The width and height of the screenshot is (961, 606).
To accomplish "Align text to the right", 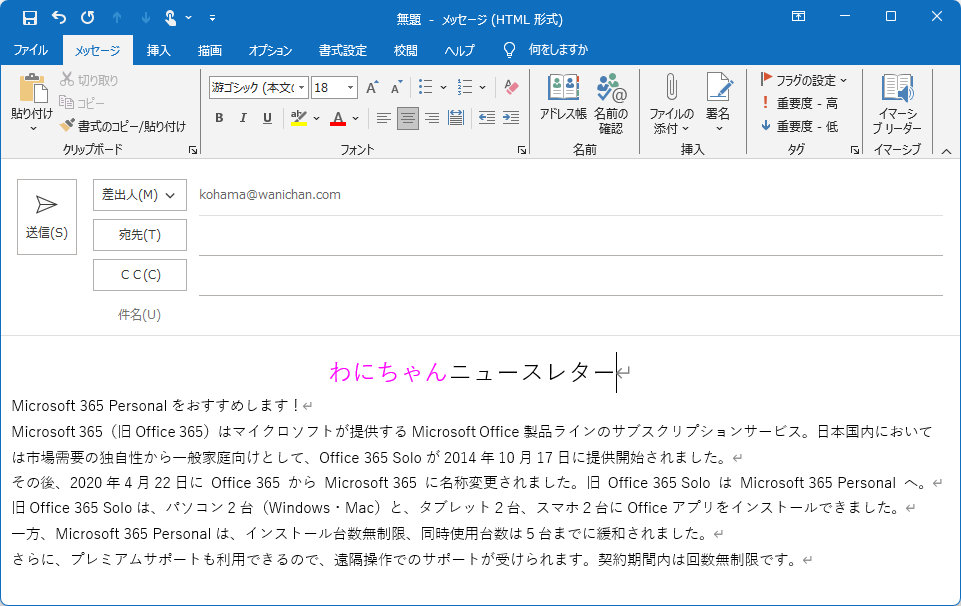I will click(x=432, y=118).
